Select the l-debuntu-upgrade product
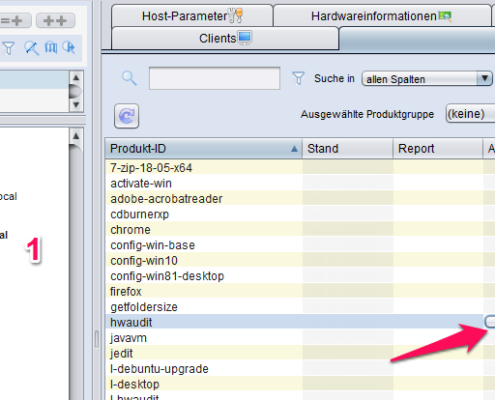 (x=300, y=369)
